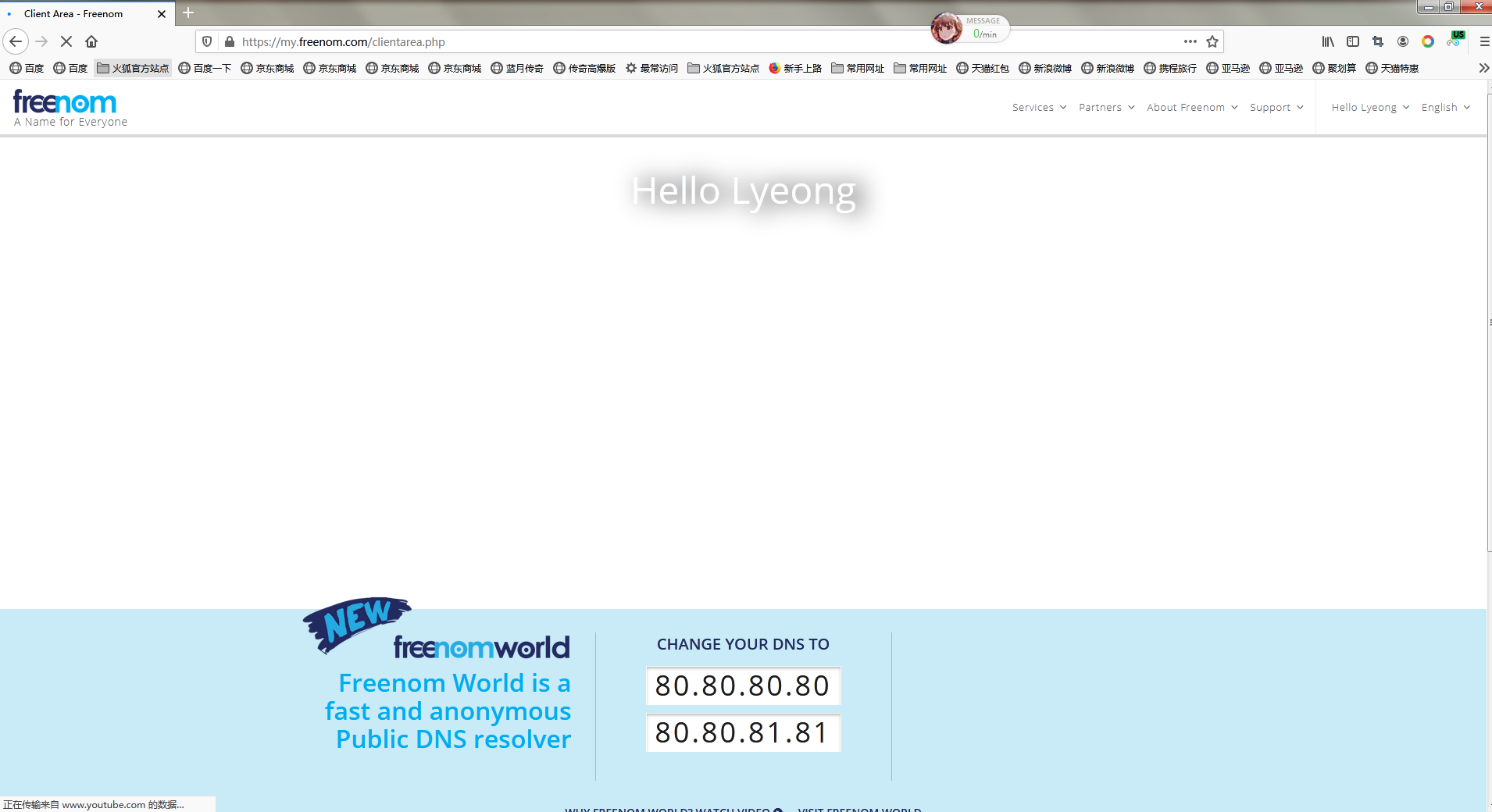Screen dimensions: 1492x812
Task: Open the 百度一下 bookmark
Action: pos(205,68)
